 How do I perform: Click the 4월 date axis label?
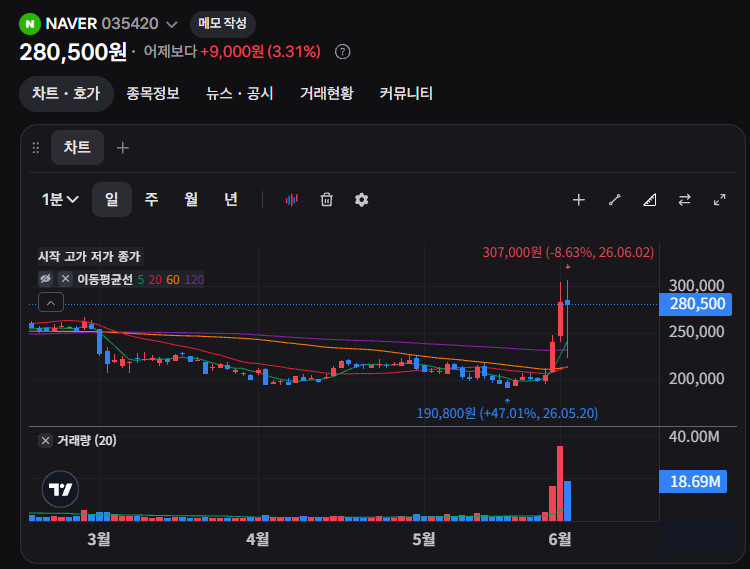(258, 539)
